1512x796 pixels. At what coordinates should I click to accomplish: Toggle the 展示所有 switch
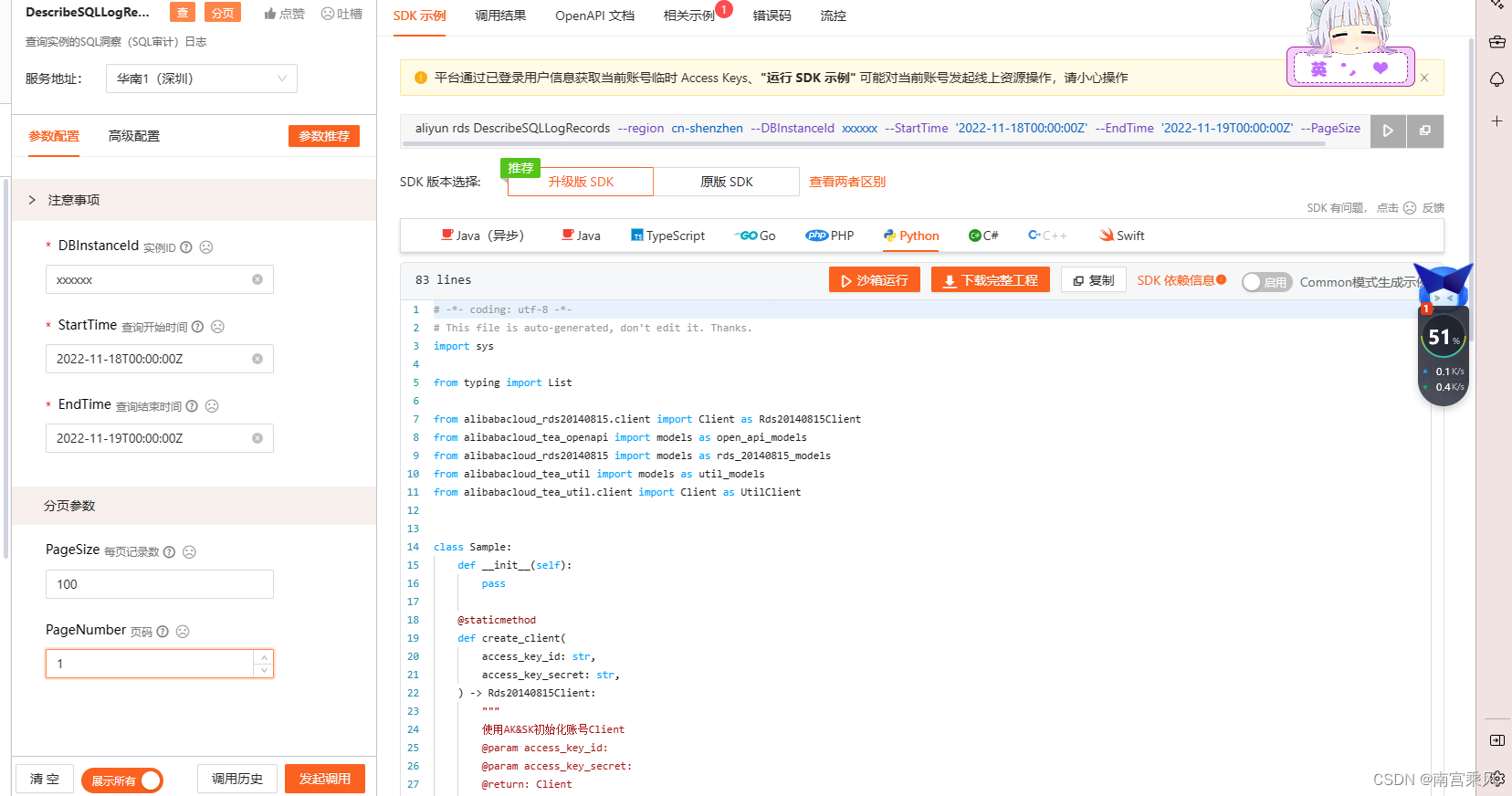point(122,780)
